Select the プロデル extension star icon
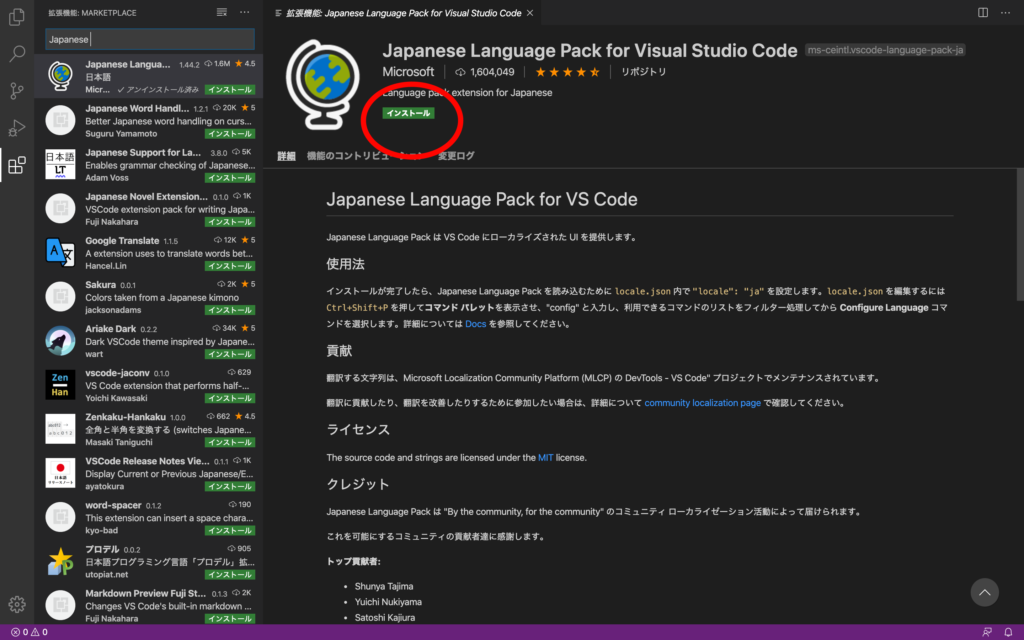Screen dimensions: 1024x640 coord(60,561)
